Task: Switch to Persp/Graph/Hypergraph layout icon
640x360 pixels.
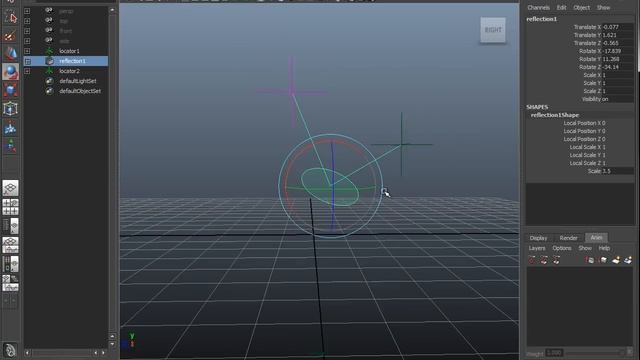Action: [11, 283]
